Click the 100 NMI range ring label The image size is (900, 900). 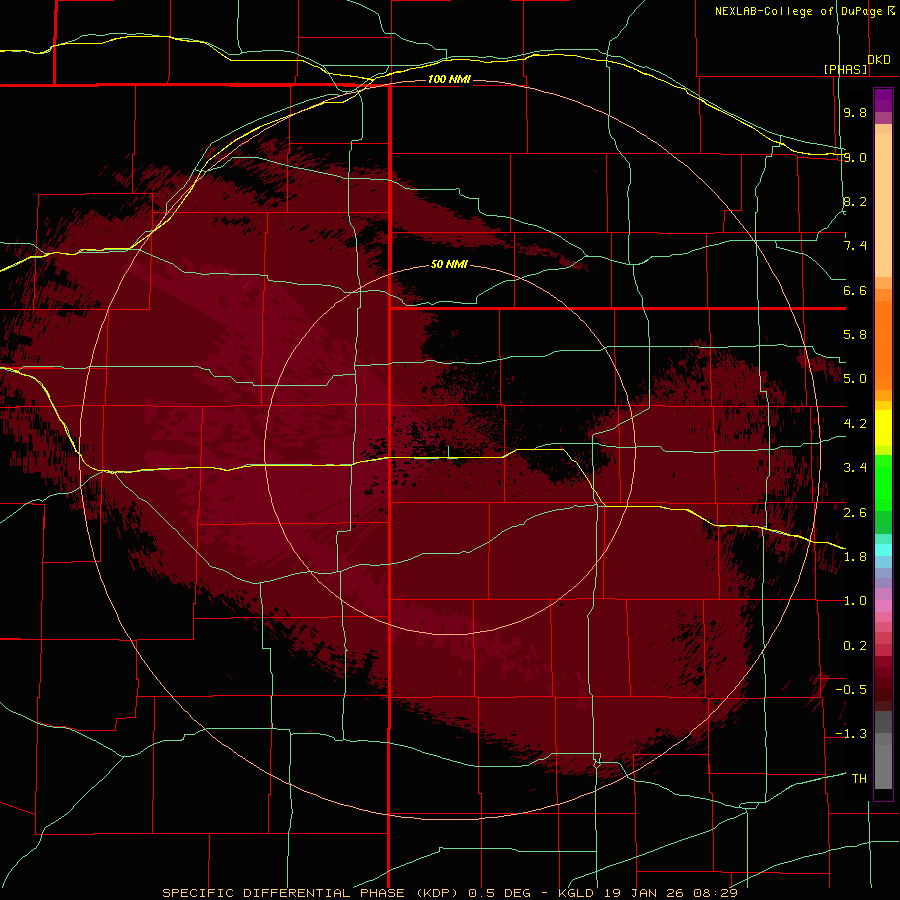pos(449,79)
